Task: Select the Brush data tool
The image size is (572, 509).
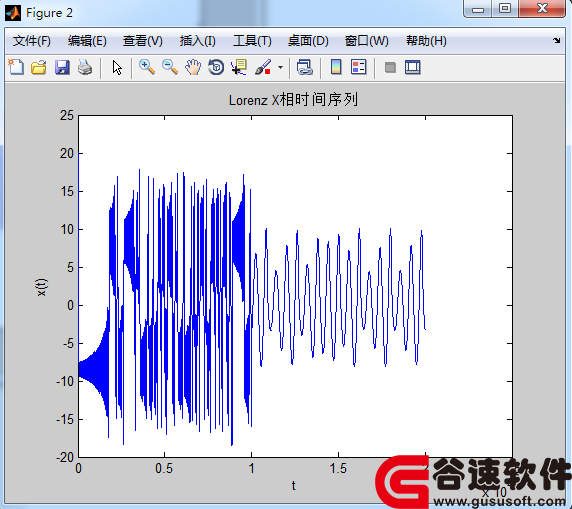Action: tap(263, 68)
